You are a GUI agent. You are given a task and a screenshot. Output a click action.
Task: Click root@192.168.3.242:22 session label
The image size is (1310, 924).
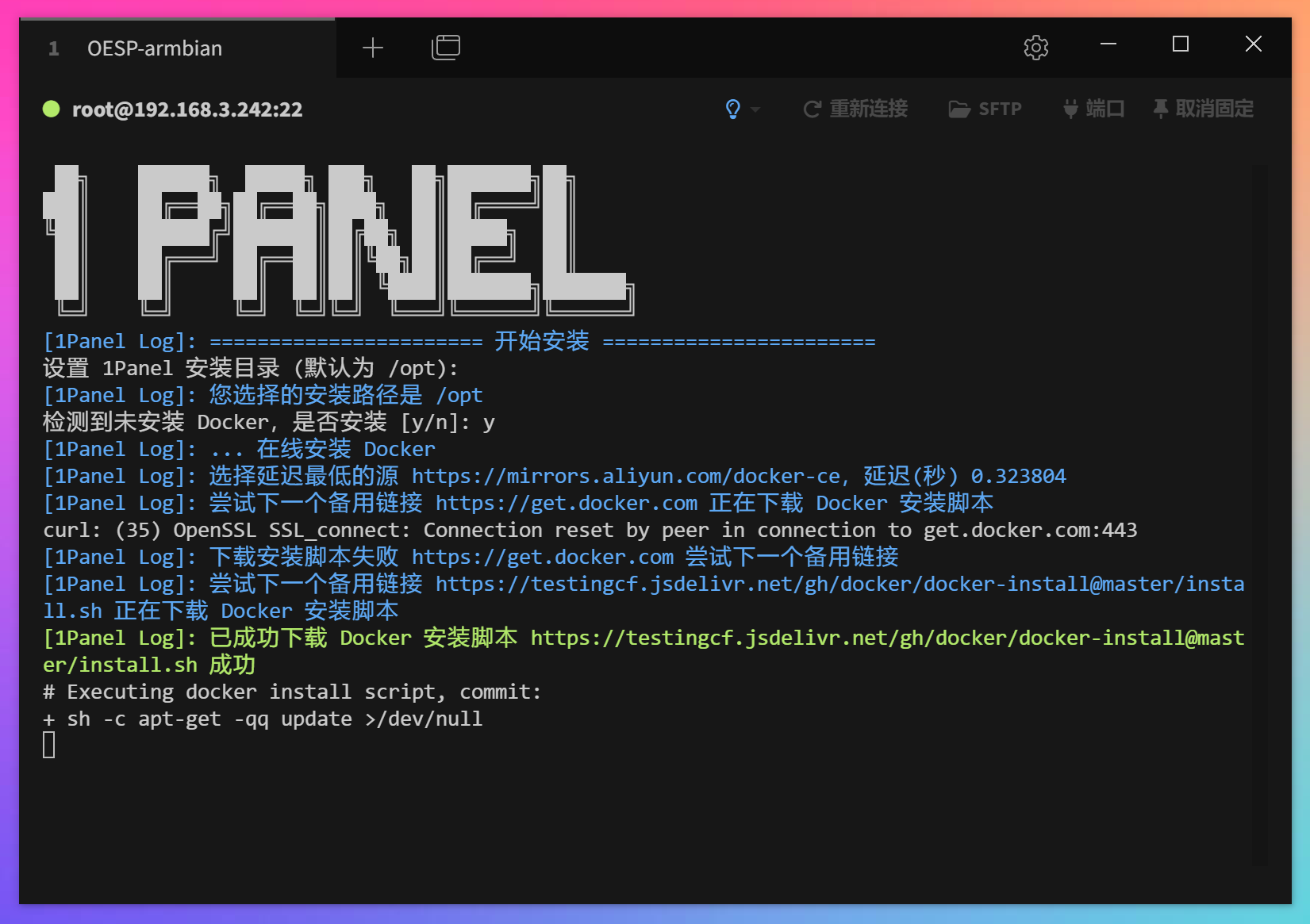point(188,109)
